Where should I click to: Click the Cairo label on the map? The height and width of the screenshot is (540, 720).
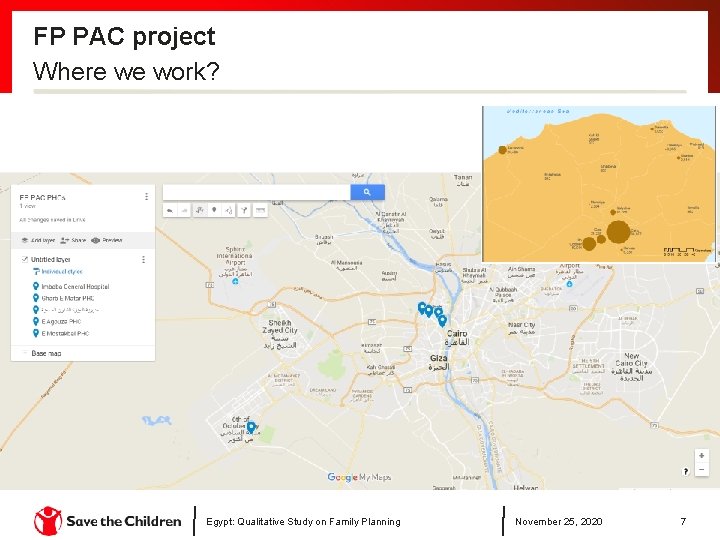click(x=457, y=338)
